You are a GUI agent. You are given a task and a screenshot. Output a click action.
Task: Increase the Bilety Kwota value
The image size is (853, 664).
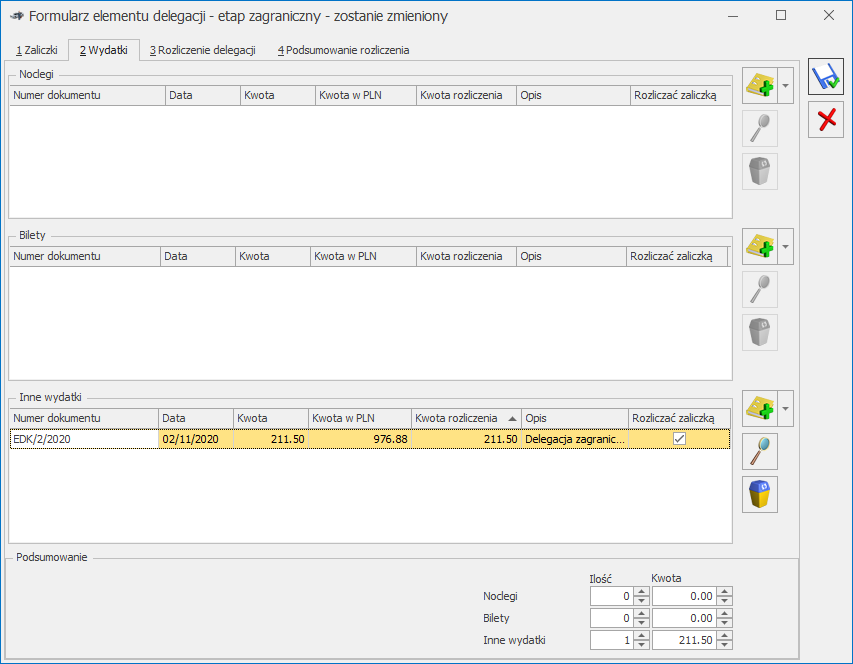725,613
